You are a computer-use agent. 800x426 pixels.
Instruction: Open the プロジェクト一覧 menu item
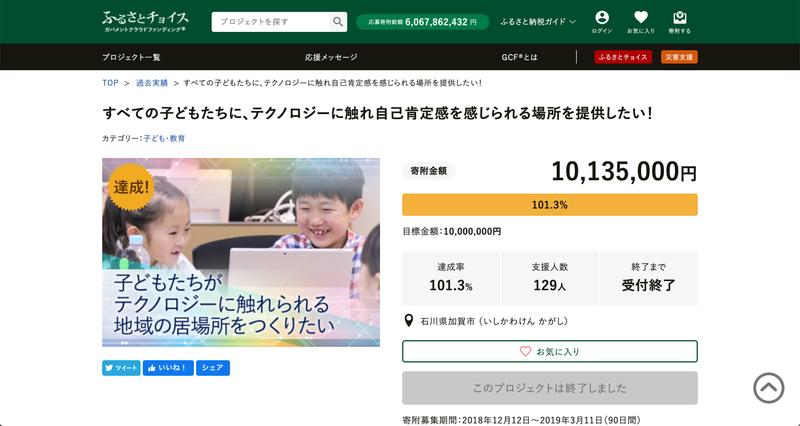[131, 57]
